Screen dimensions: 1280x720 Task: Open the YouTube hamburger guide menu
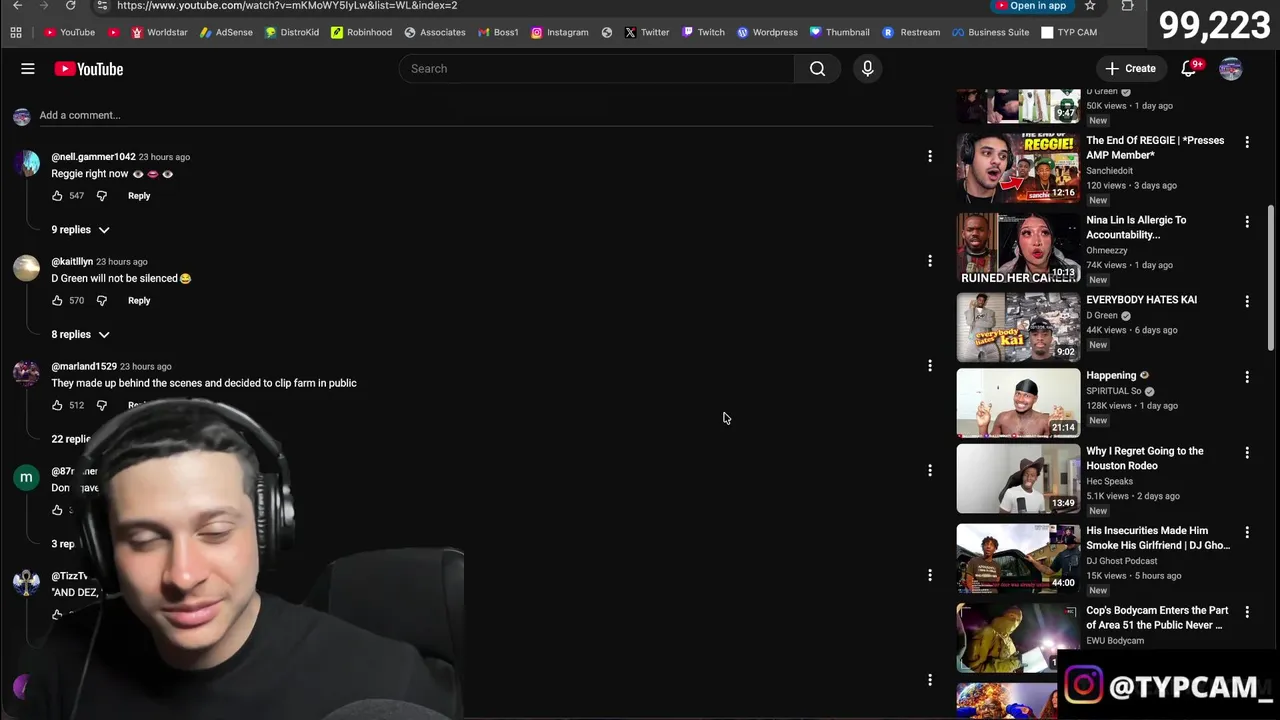point(28,69)
